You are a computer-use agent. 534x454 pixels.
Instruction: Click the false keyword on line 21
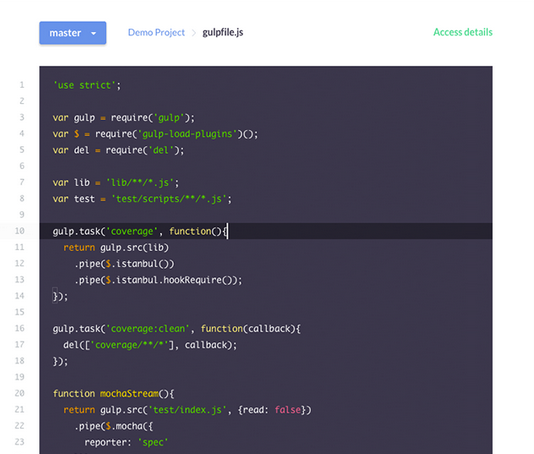tap(288, 410)
